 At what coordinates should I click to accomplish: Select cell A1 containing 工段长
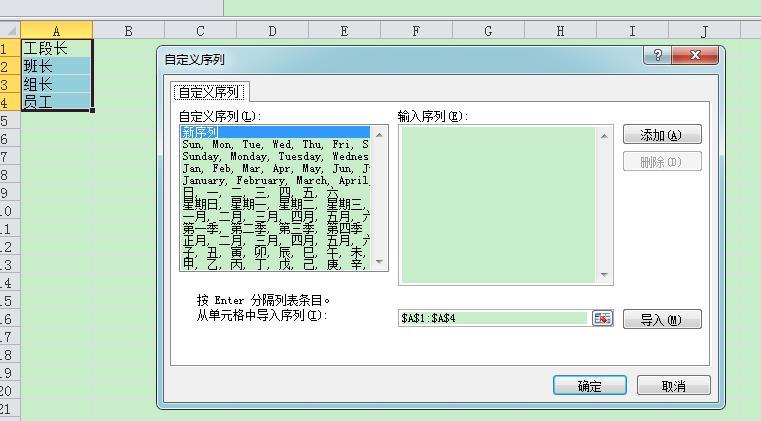click(56, 48)
